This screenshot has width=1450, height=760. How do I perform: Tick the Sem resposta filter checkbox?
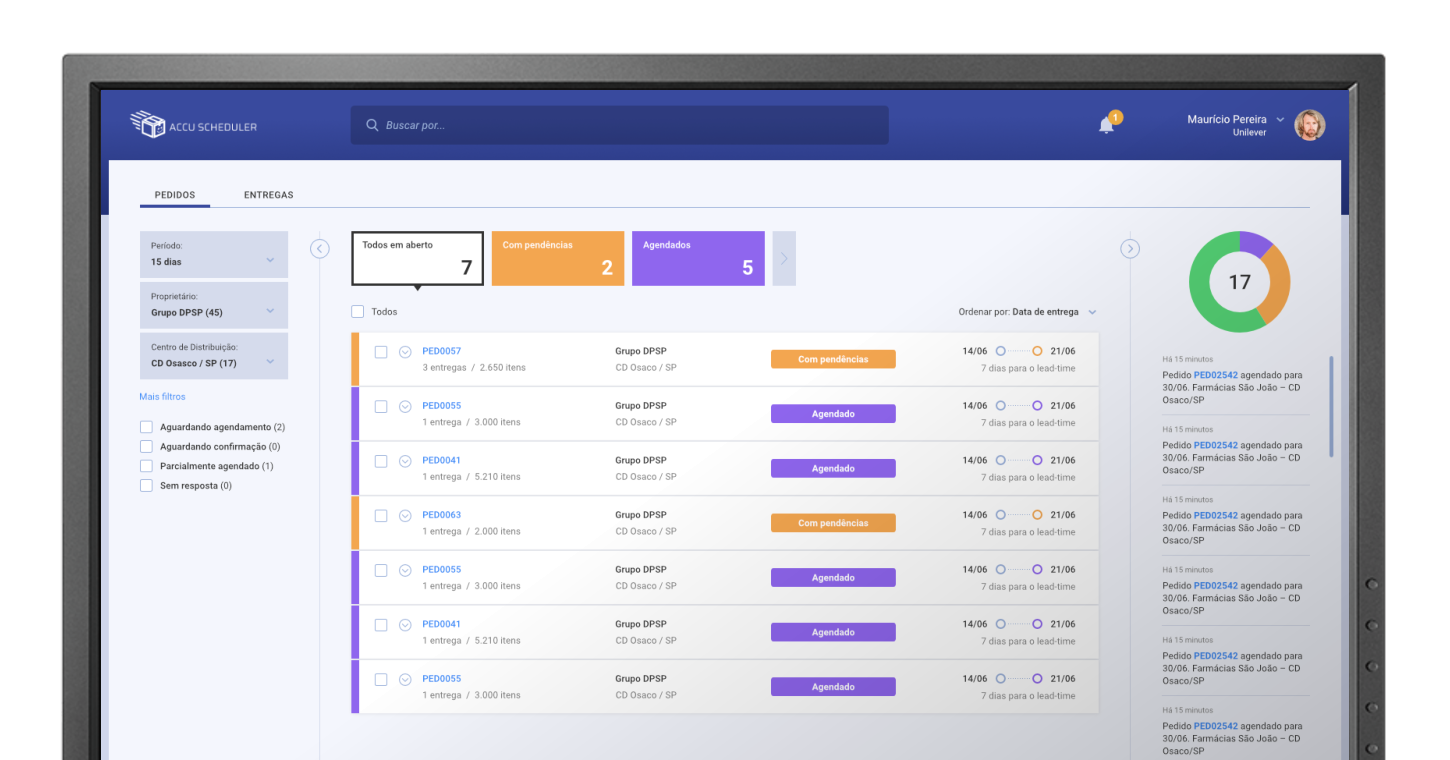coord(147,486)
